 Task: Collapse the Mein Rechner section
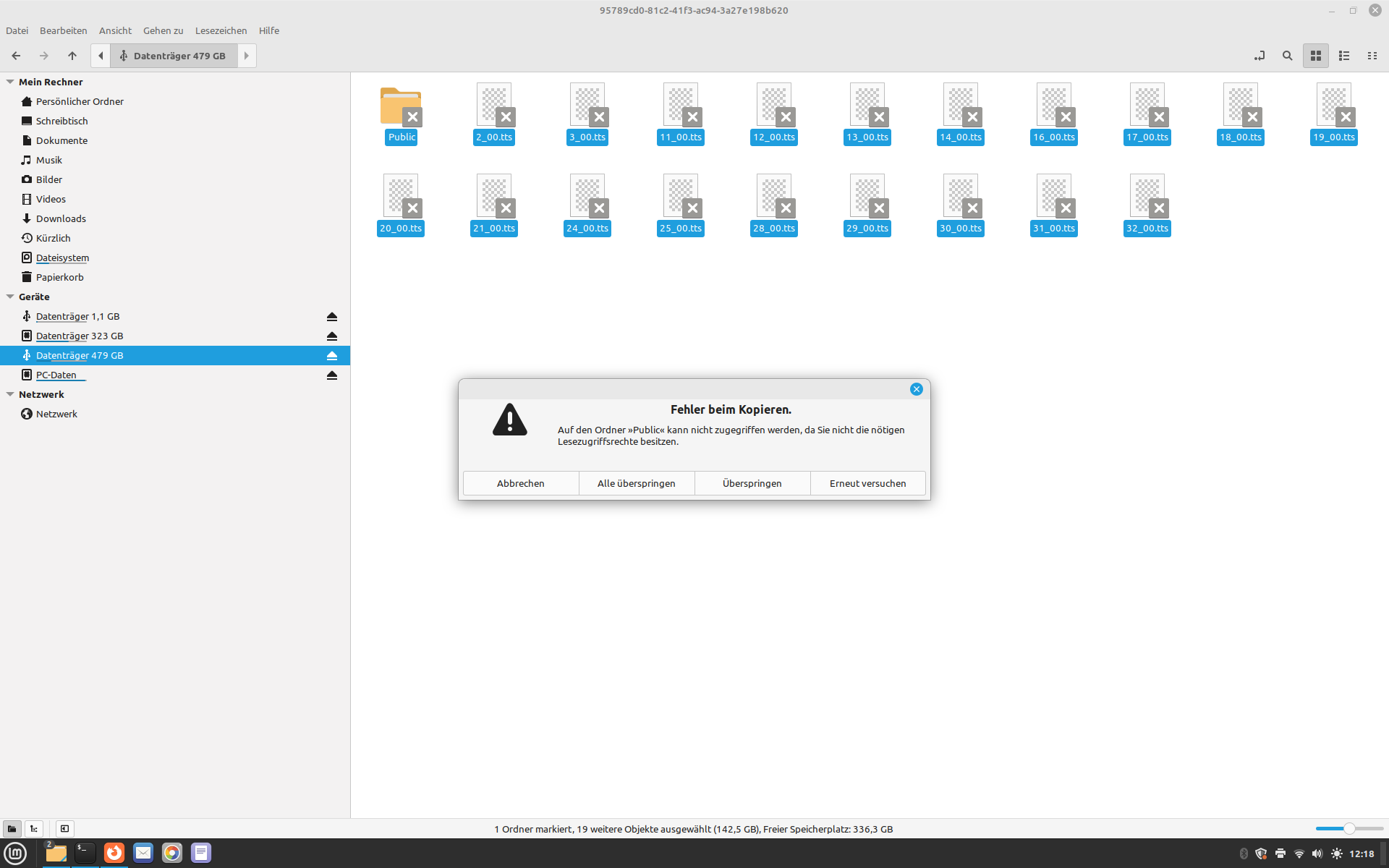pos(10,82)
